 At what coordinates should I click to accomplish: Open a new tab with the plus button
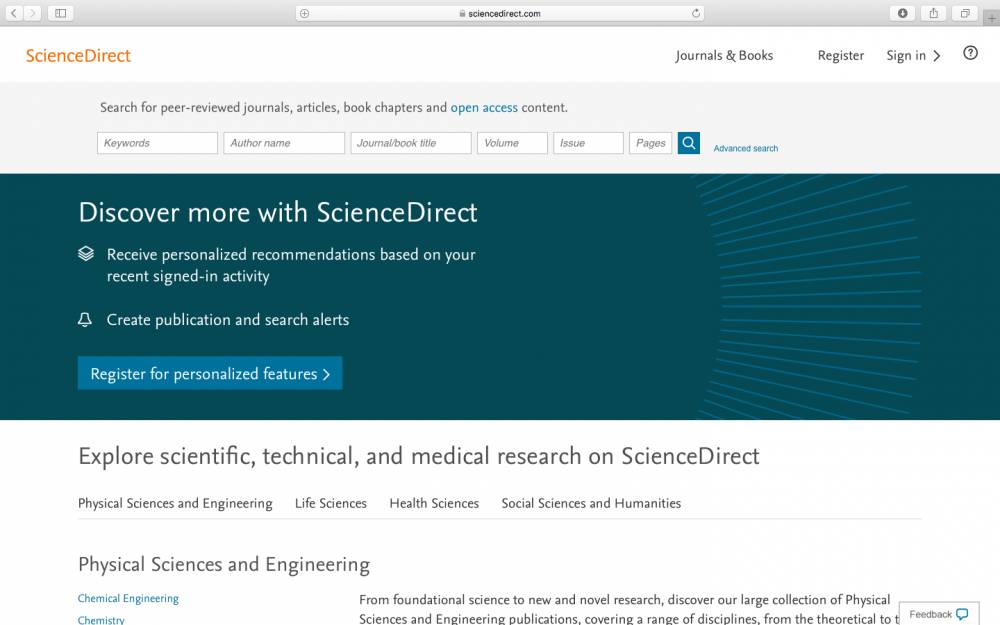[x=992, y=18]
